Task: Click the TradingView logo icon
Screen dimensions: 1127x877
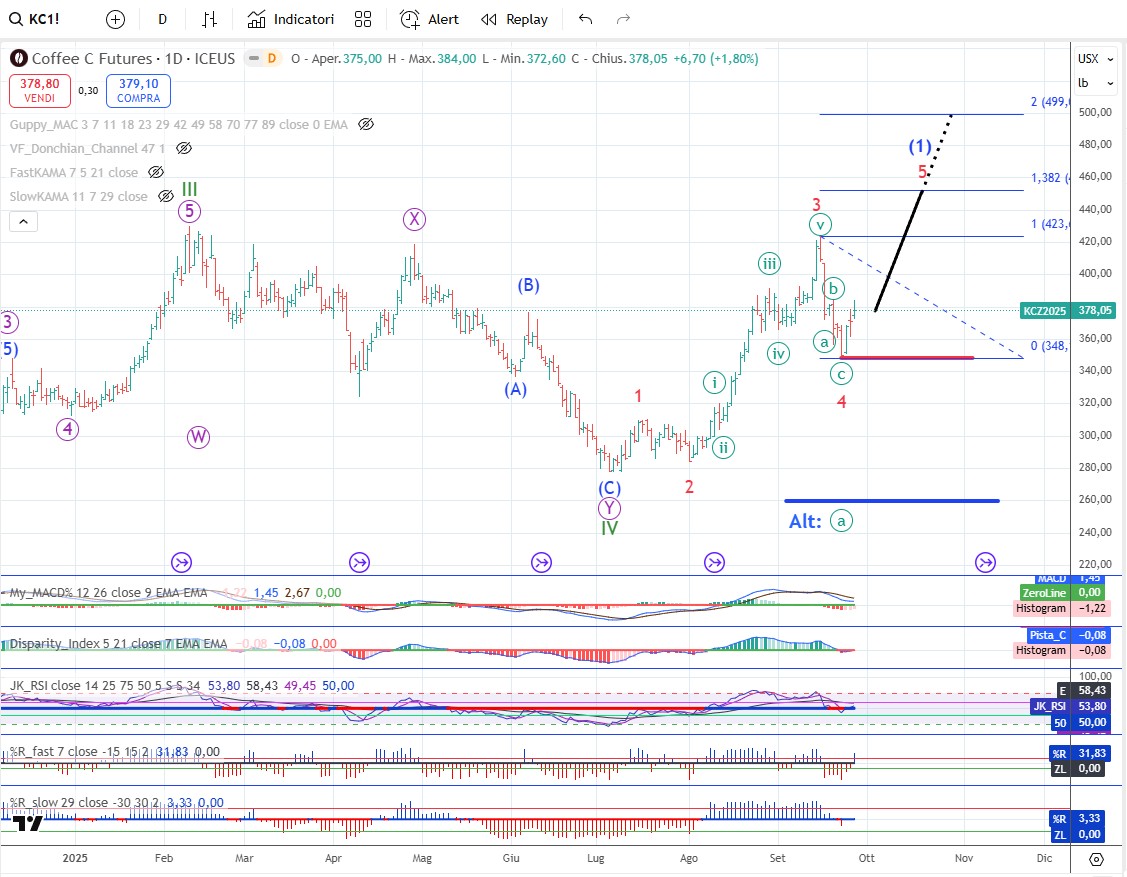Action: (29, 823)
